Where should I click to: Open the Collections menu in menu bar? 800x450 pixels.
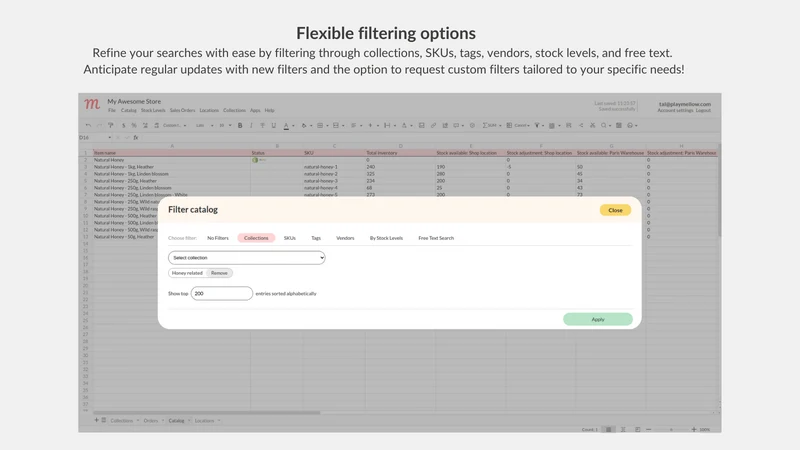pos(234,110)
